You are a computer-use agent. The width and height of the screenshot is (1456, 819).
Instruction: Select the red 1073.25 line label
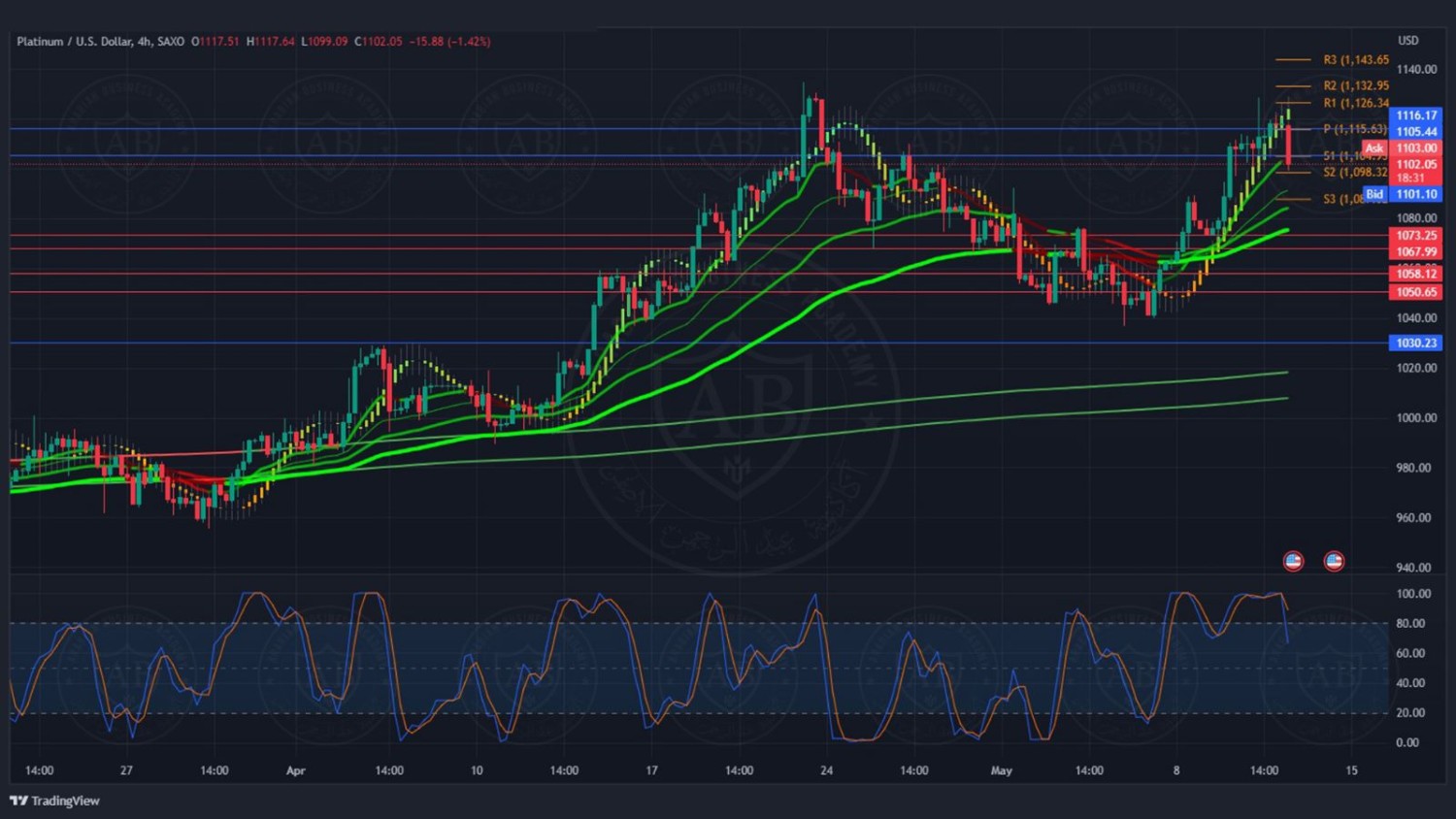[x=1416, y=236]
